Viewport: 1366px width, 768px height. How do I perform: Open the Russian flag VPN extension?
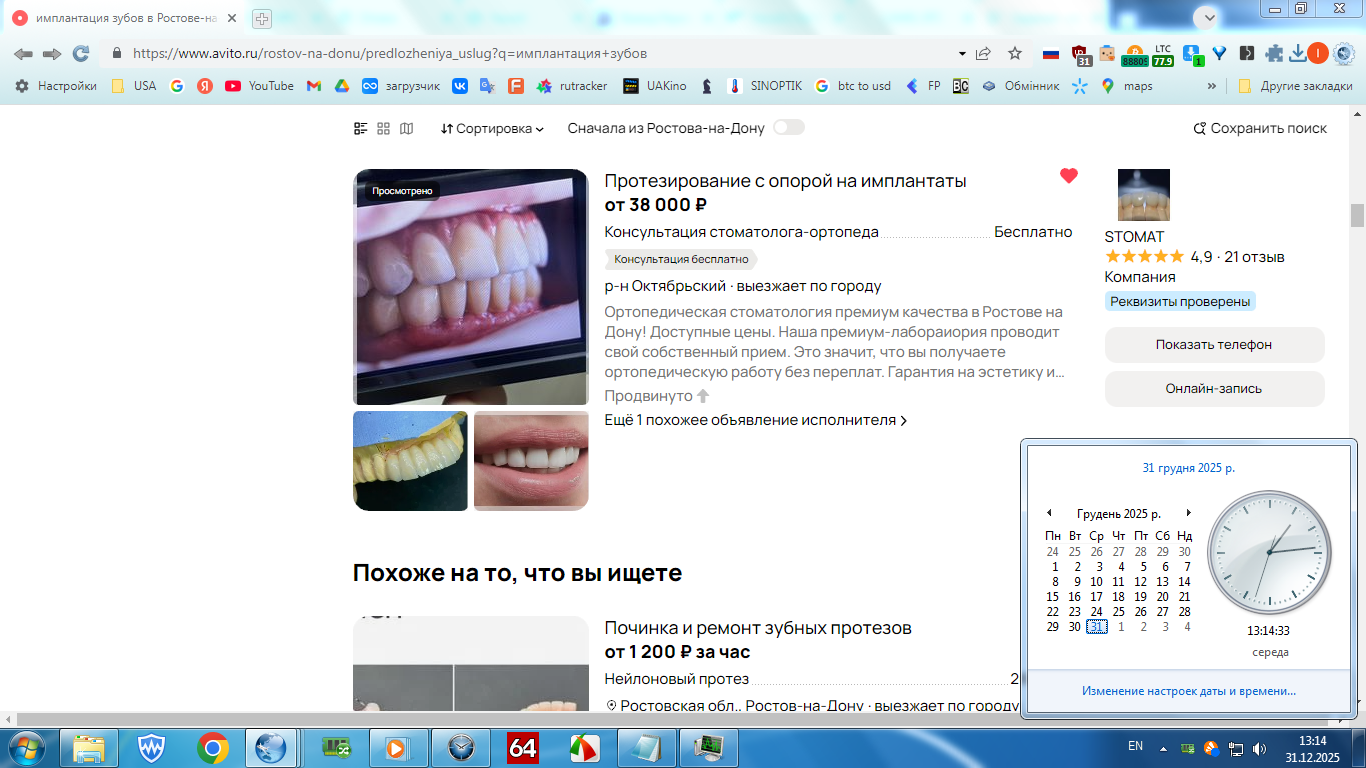coord(1051,53)
